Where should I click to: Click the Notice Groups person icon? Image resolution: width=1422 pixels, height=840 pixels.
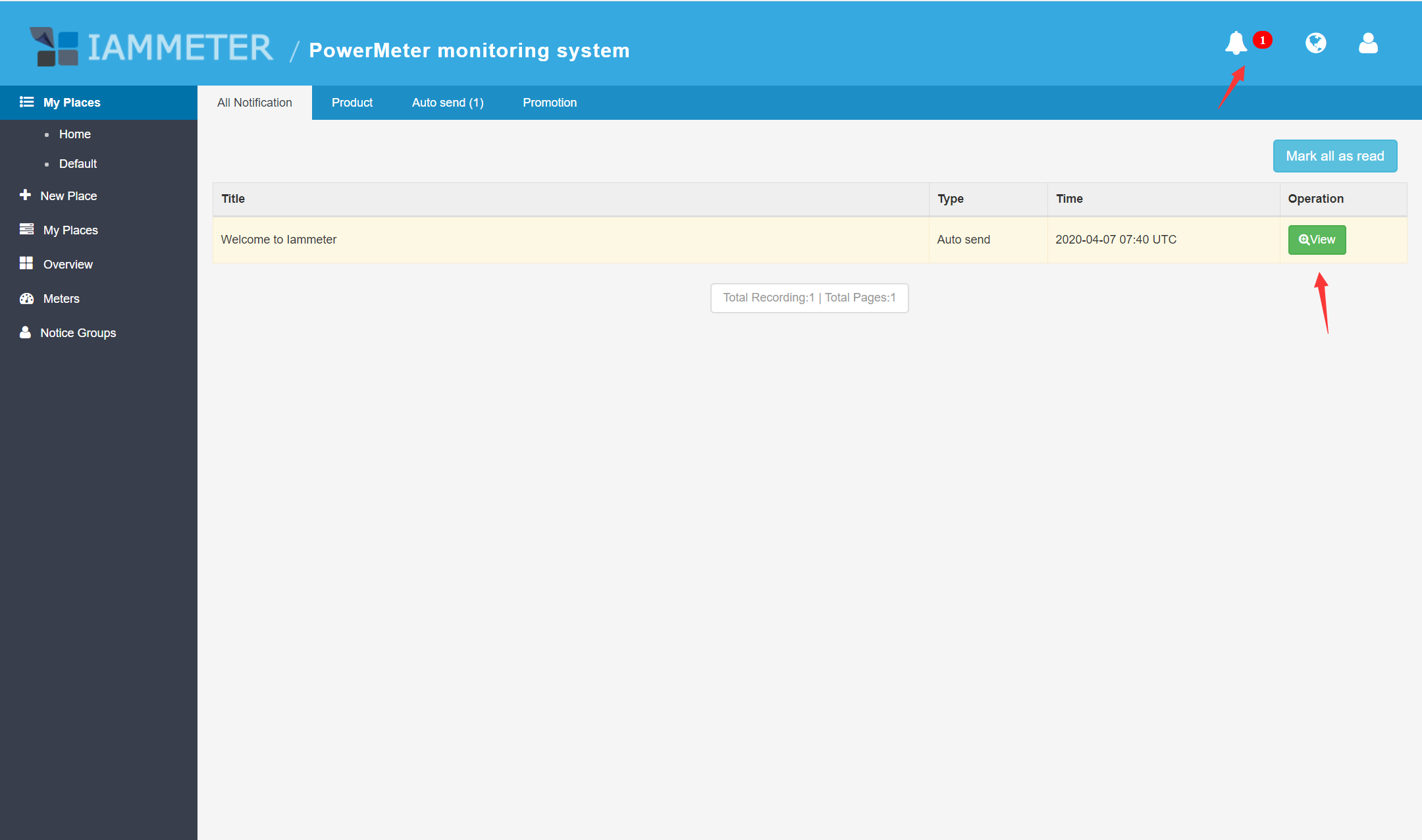26,332
